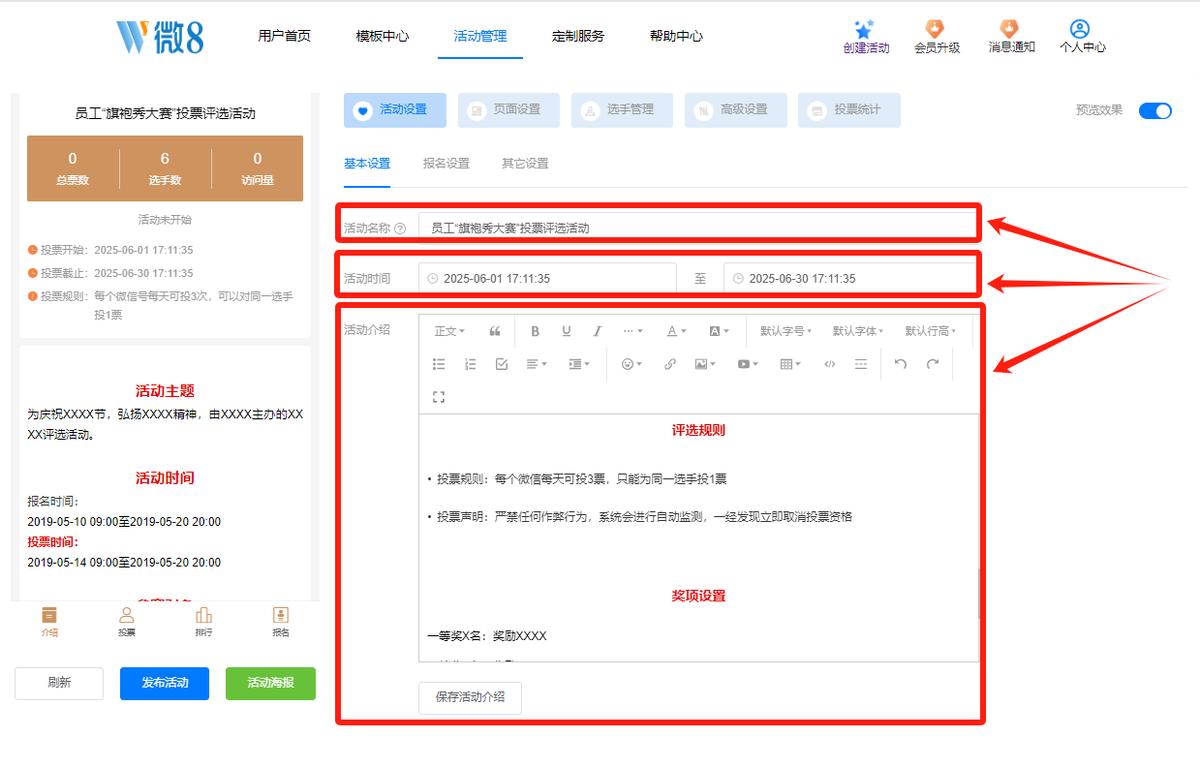Open 排行 in the phone preview
The image size is (1200, 765).
click(x=203, y=621)
